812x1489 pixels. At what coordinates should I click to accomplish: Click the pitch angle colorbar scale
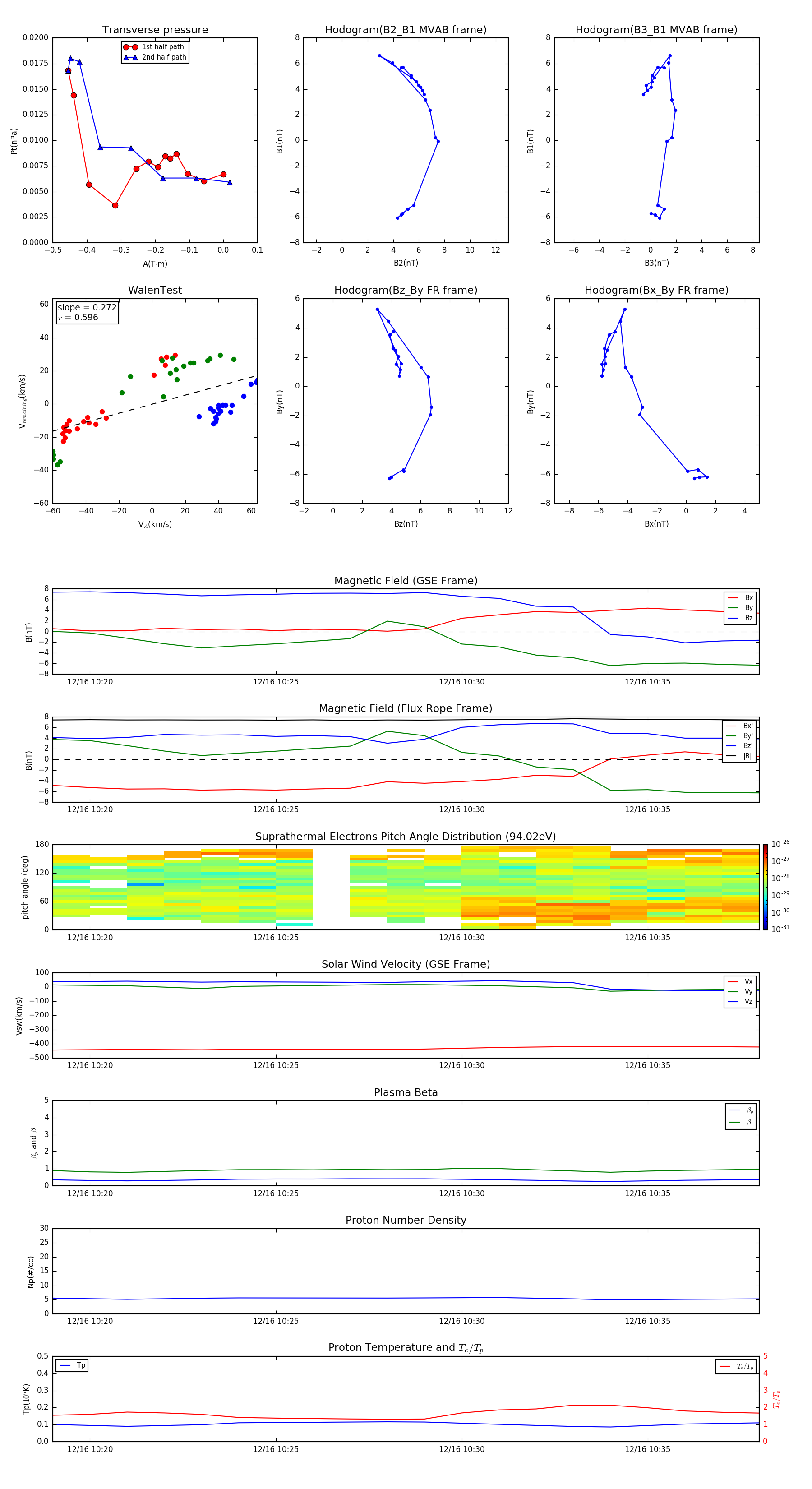765,887
